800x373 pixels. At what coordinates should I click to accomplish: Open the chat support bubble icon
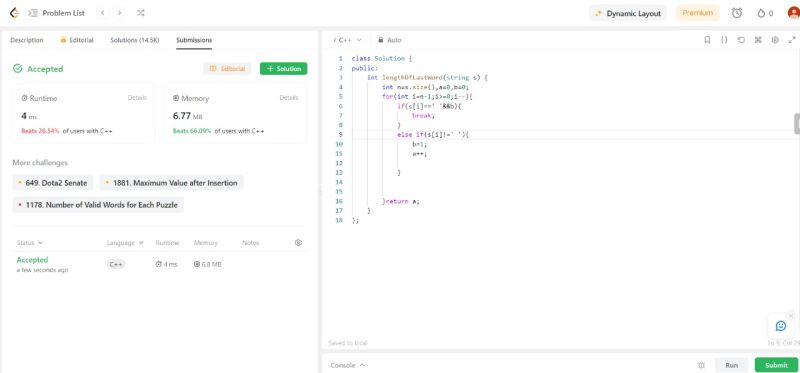(x=781, y=326)
